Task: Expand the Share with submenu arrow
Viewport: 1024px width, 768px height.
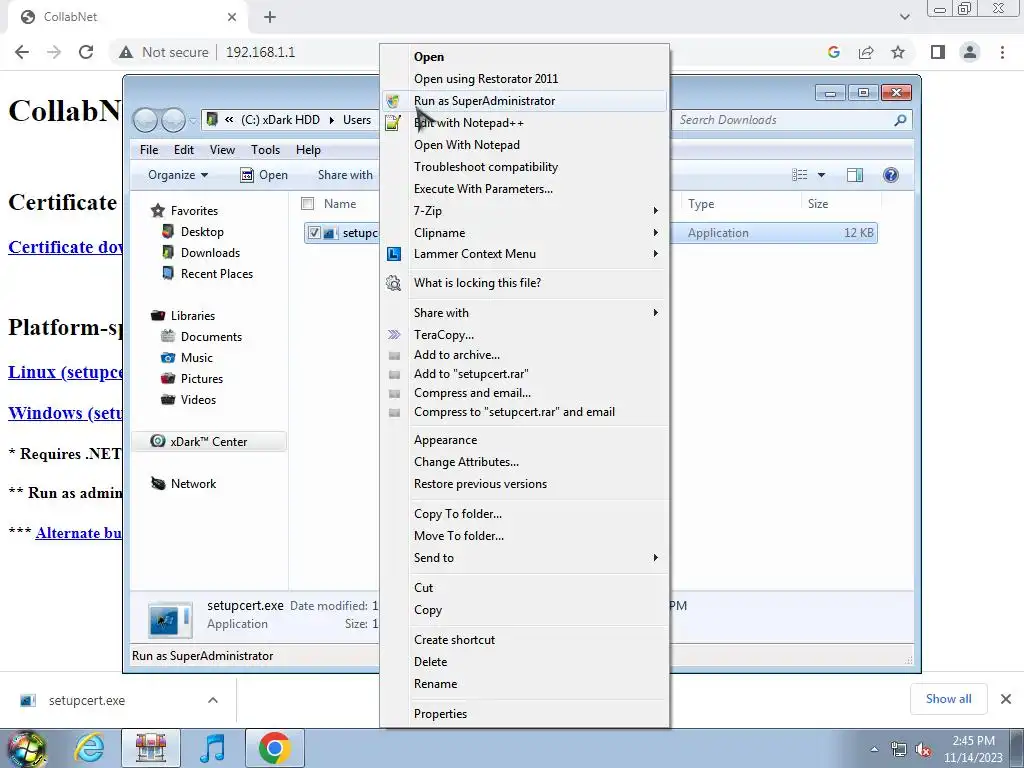Action: point(655,313)
